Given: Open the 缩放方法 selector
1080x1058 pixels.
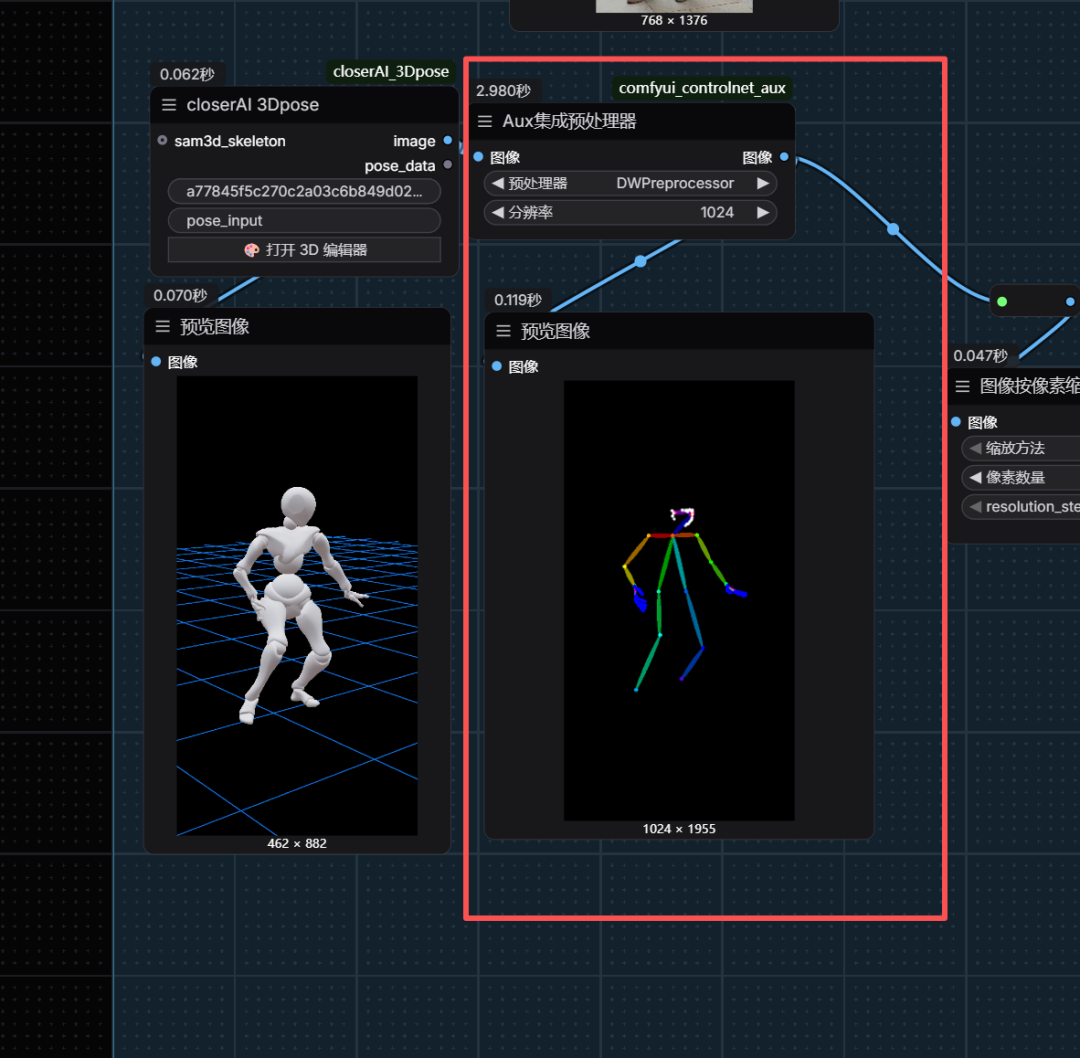Looking at the screenshot, I should point(1020,448).
